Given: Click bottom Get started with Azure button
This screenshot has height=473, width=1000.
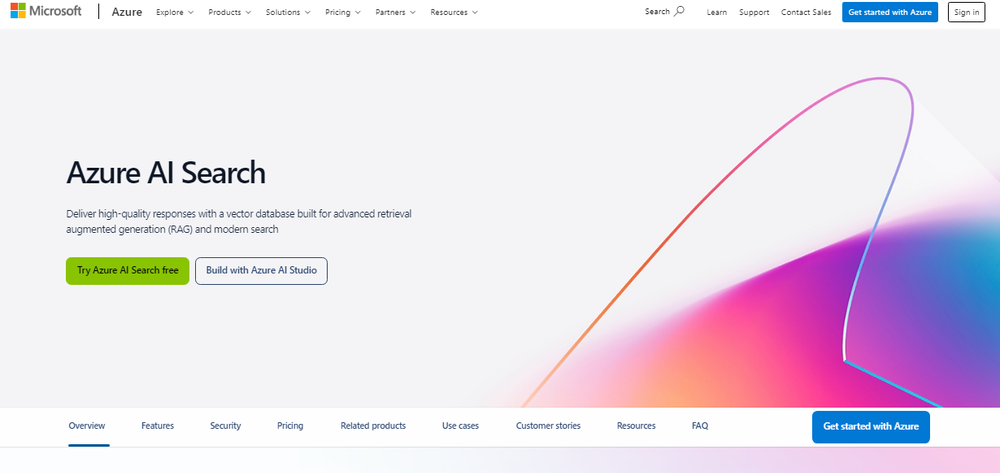Looking at the screenshot, I should click(x=871, y=426).
